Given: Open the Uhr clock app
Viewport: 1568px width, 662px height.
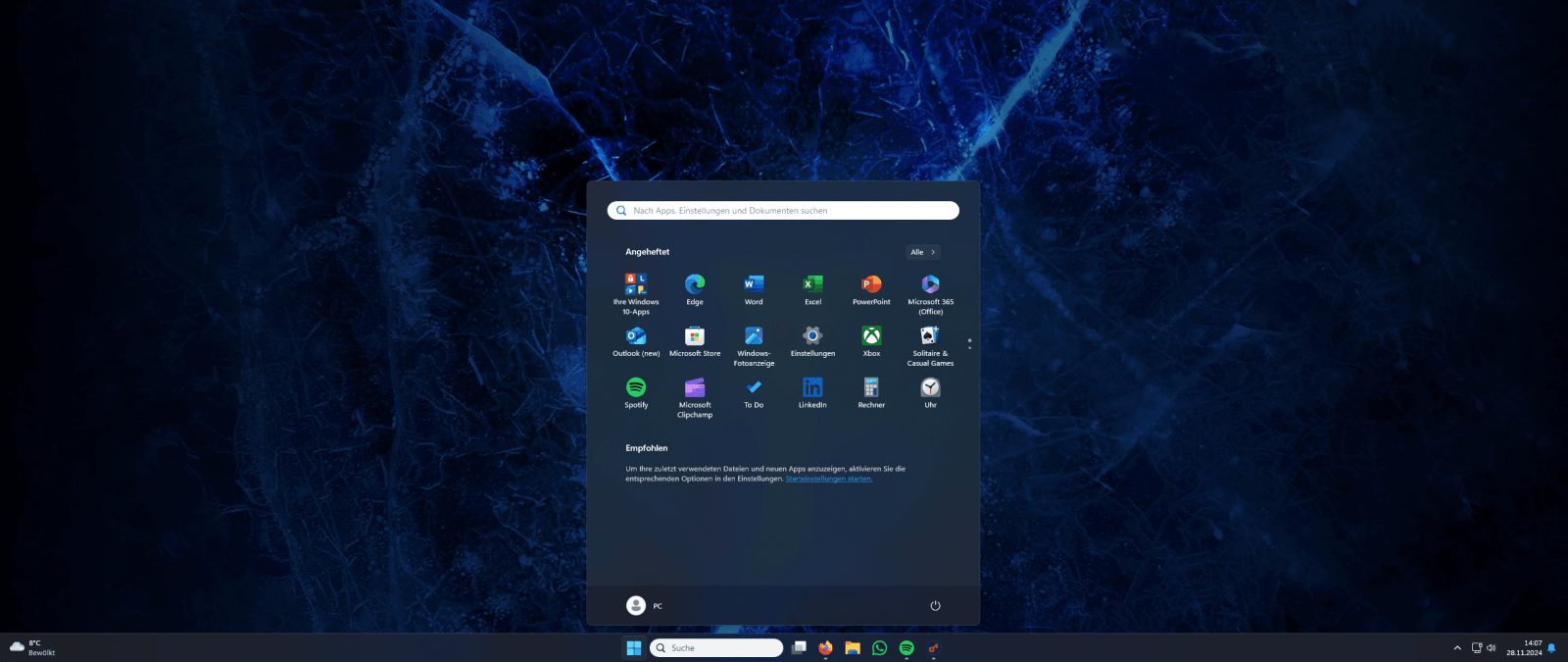Looking at the screenshot, I should (x=930, y=393).
